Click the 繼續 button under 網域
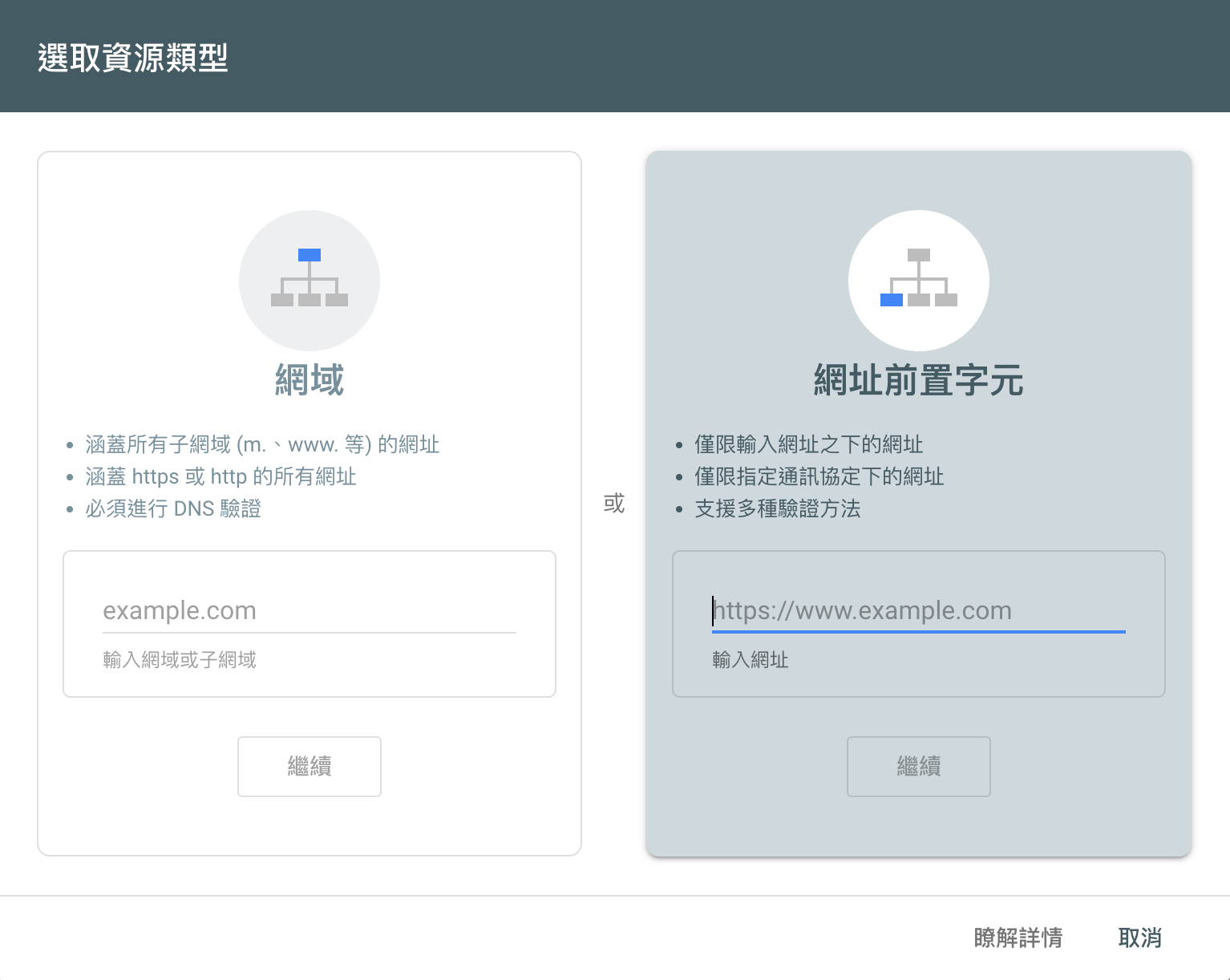1230x980 pixels. [310, 766]
